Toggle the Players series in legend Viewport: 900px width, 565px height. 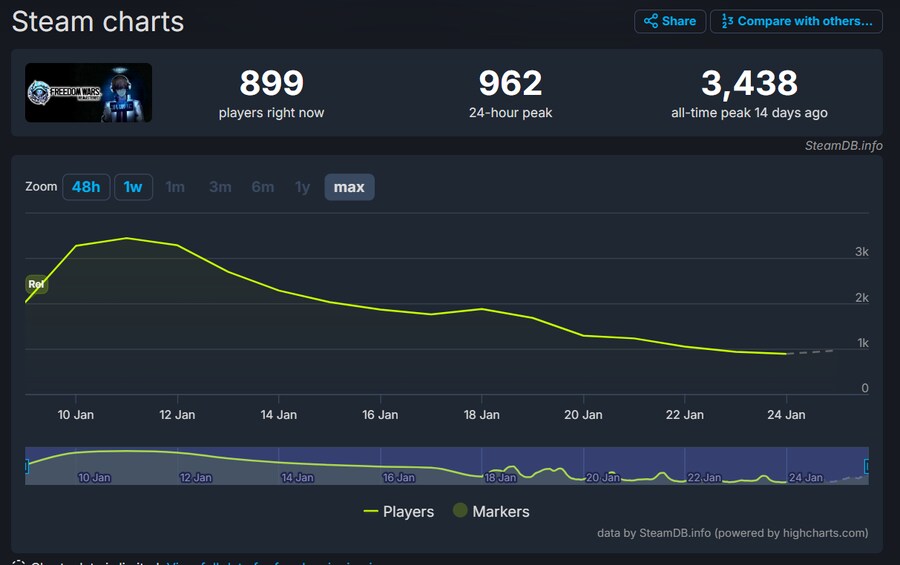pyautogui.click(x=398, y=511)
